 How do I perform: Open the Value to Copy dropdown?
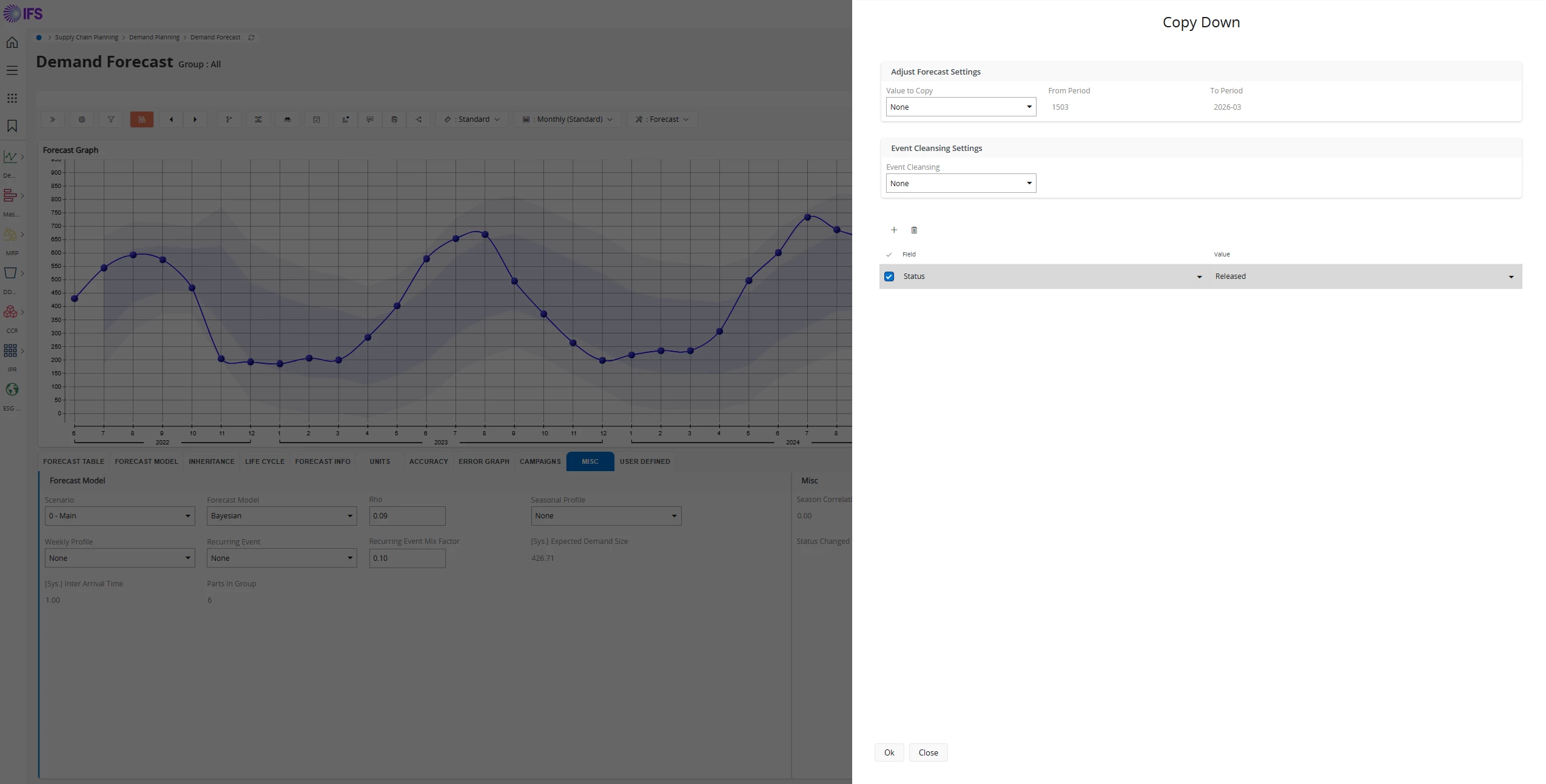961,107
